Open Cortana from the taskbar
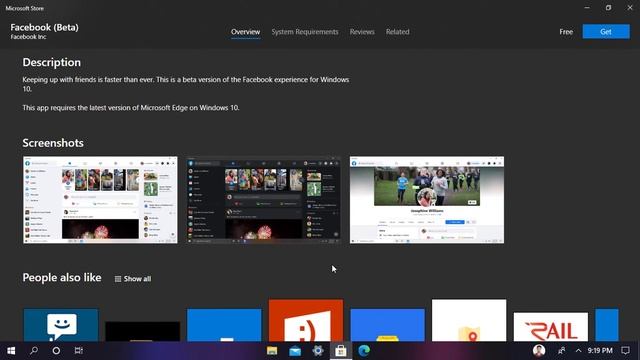 pos(56,351)
